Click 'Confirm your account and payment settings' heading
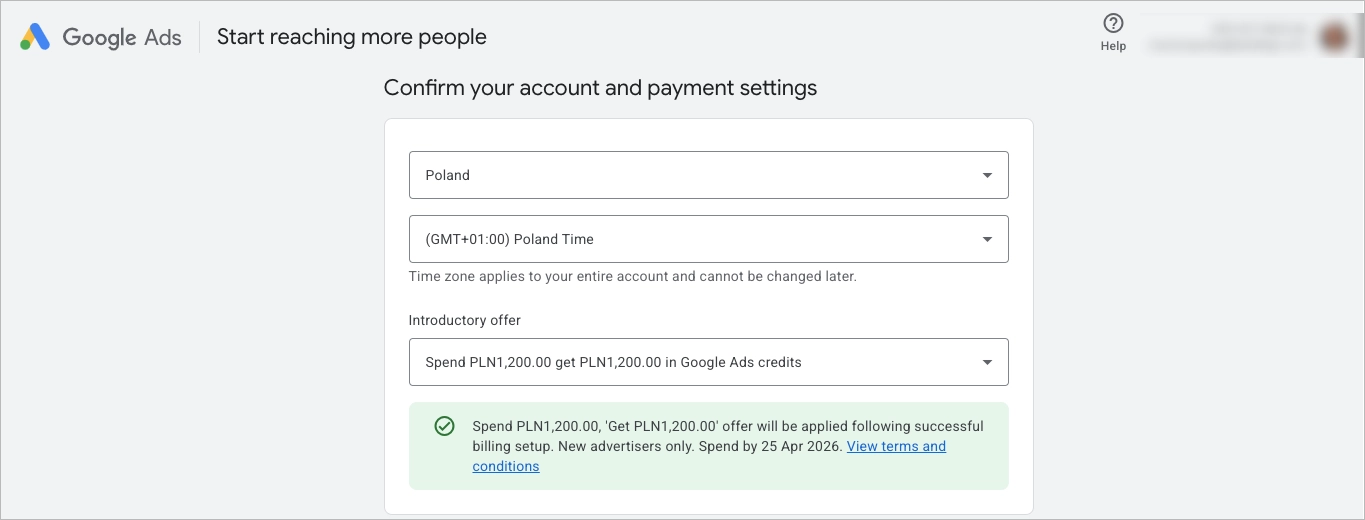Screen dimensions: 1365x520 pos(600,88)
